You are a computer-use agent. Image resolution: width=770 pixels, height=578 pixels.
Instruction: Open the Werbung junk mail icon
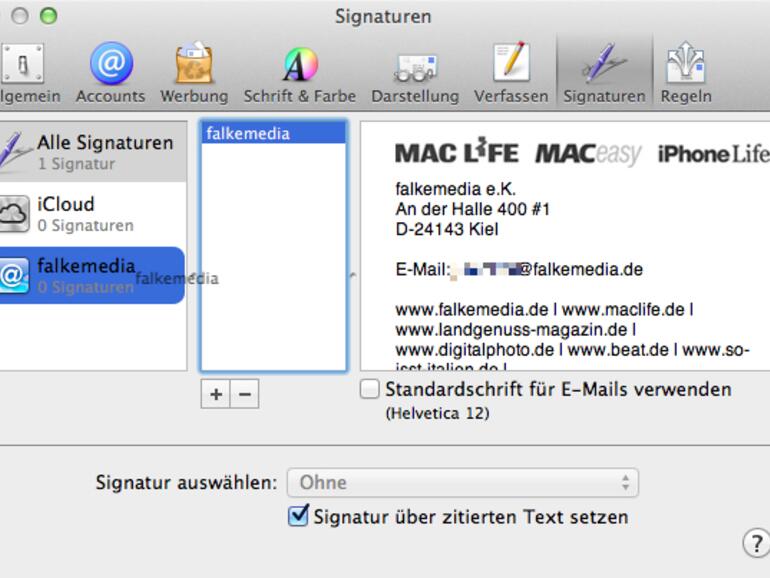tap(194, 63)
